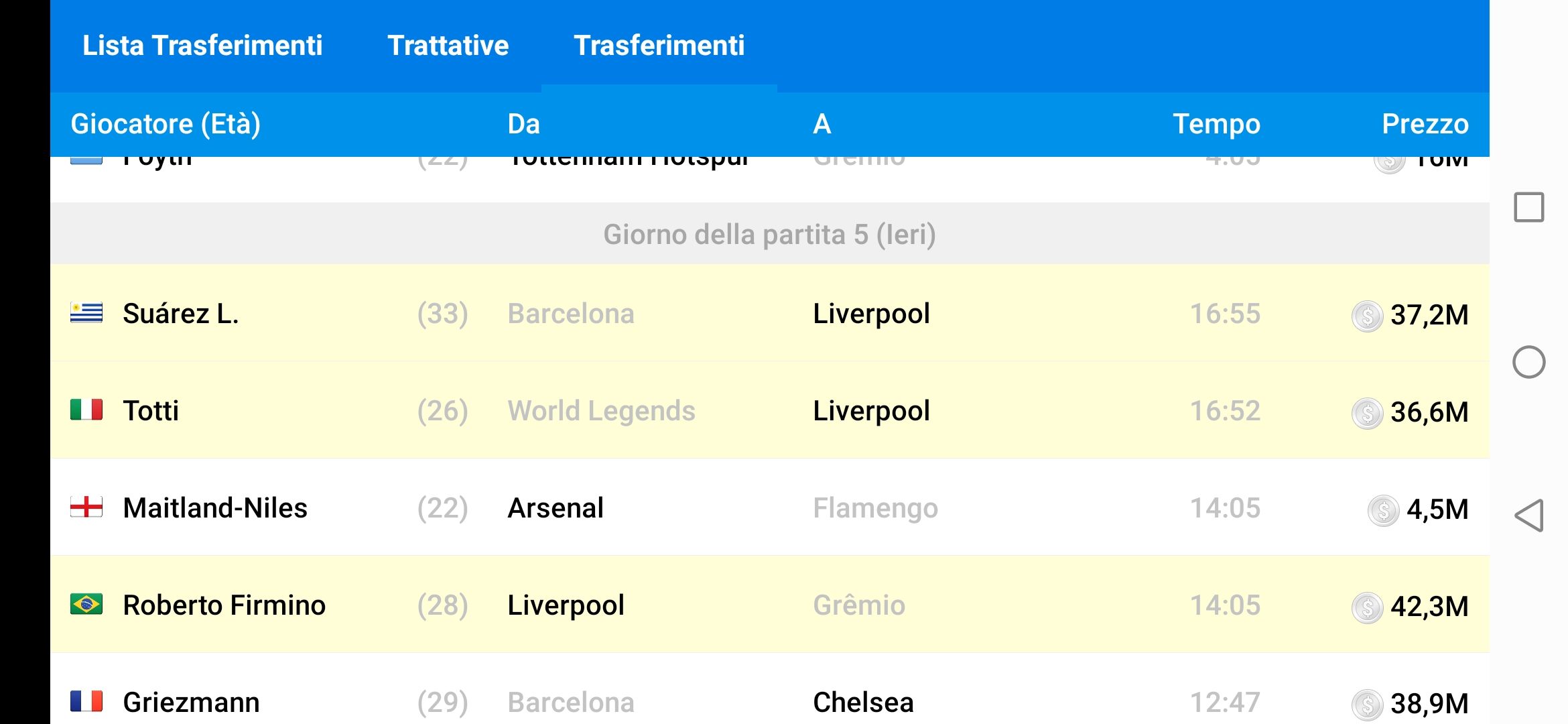This screenshot has height=724, width=1568.
Task: Open Liverpool club in Suárez L. row
Action: pyautogui.click(x=871, y=314)
